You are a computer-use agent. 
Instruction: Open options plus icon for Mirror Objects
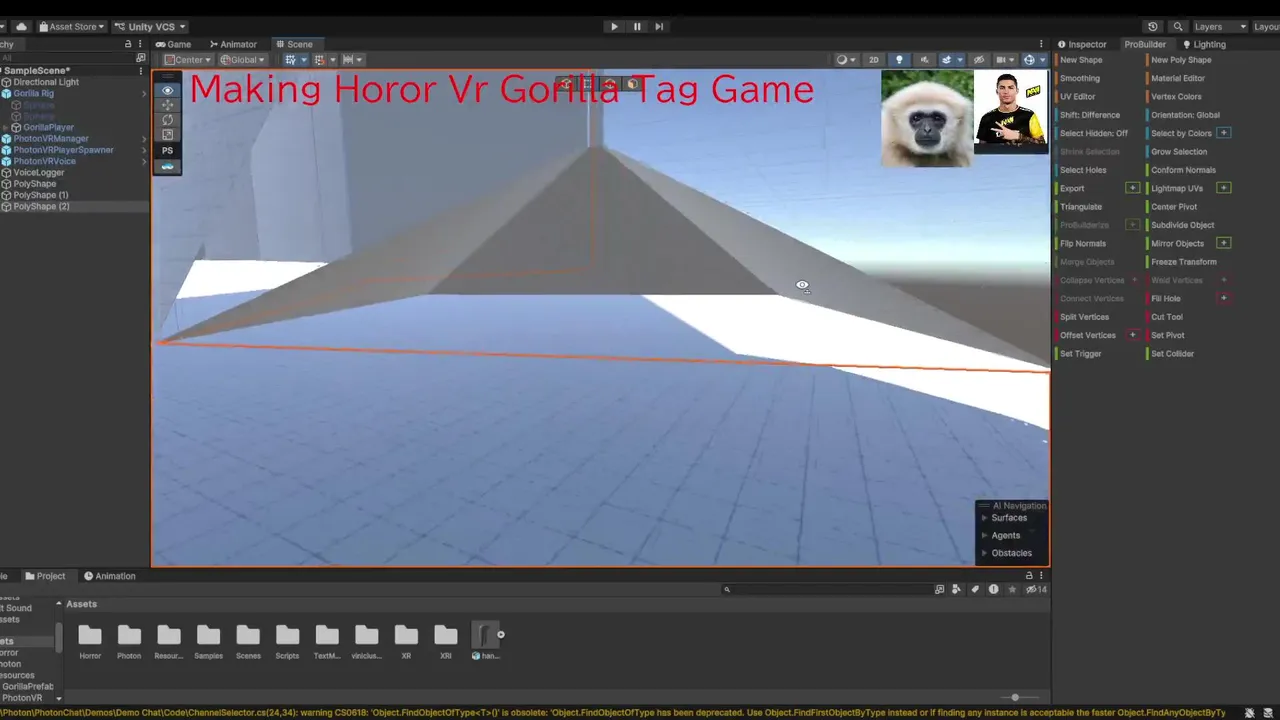point(1224,243)
